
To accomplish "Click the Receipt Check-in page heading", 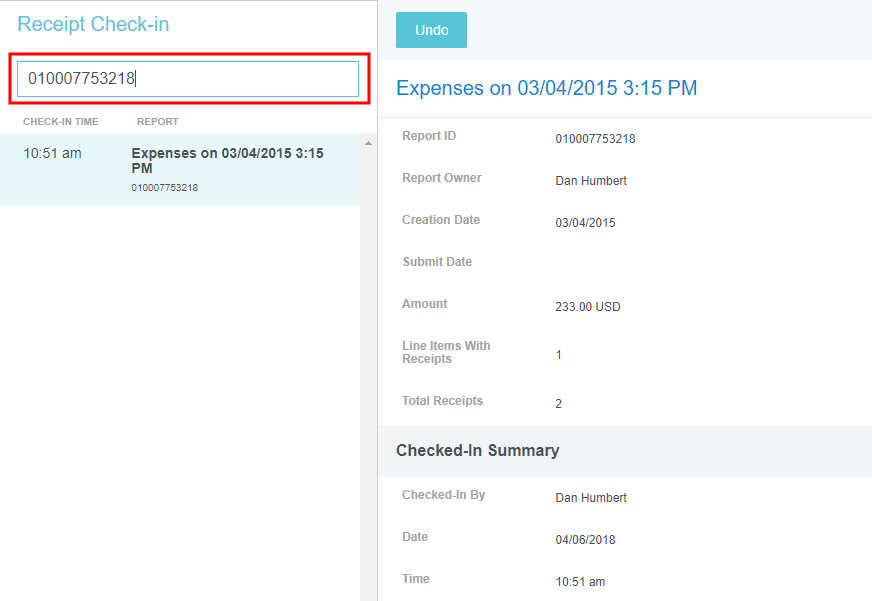I will click(x=93, y=24).
